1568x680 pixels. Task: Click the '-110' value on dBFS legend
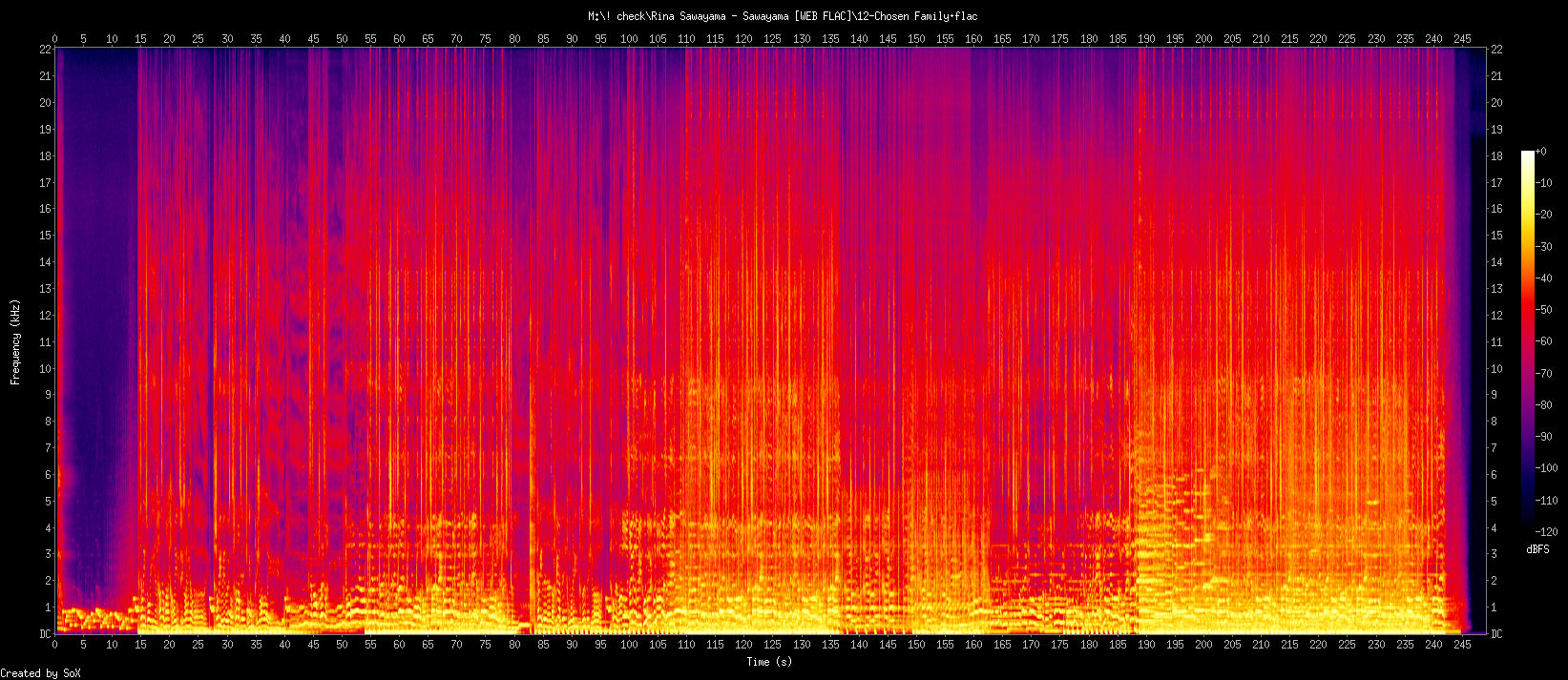coord(1545,500)
